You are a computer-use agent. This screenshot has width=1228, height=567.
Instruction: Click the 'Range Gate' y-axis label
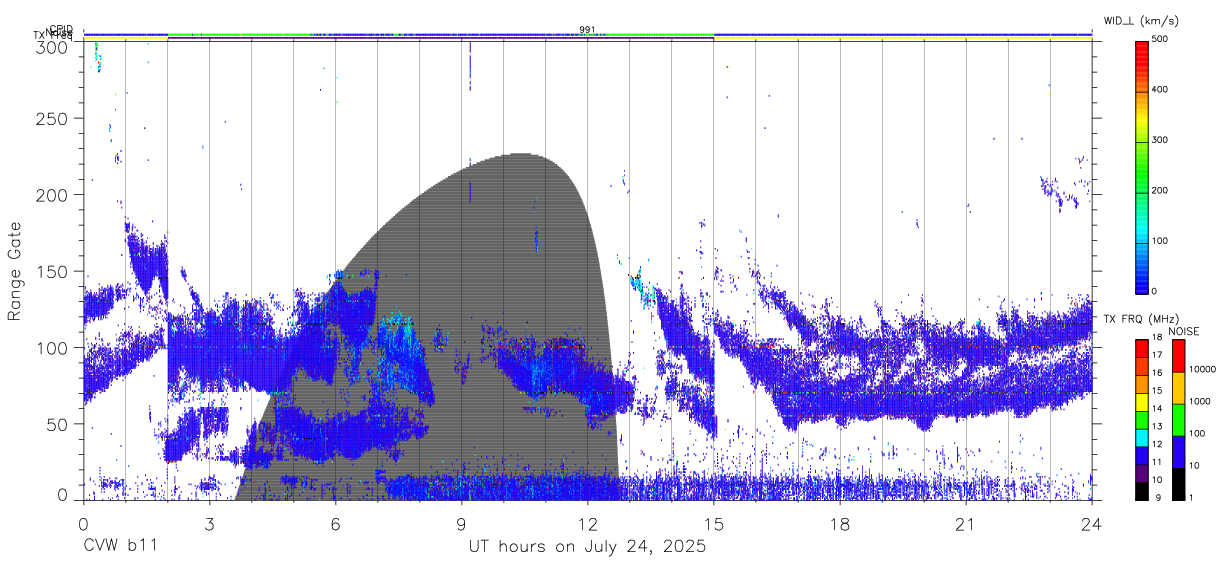(15, 272)
